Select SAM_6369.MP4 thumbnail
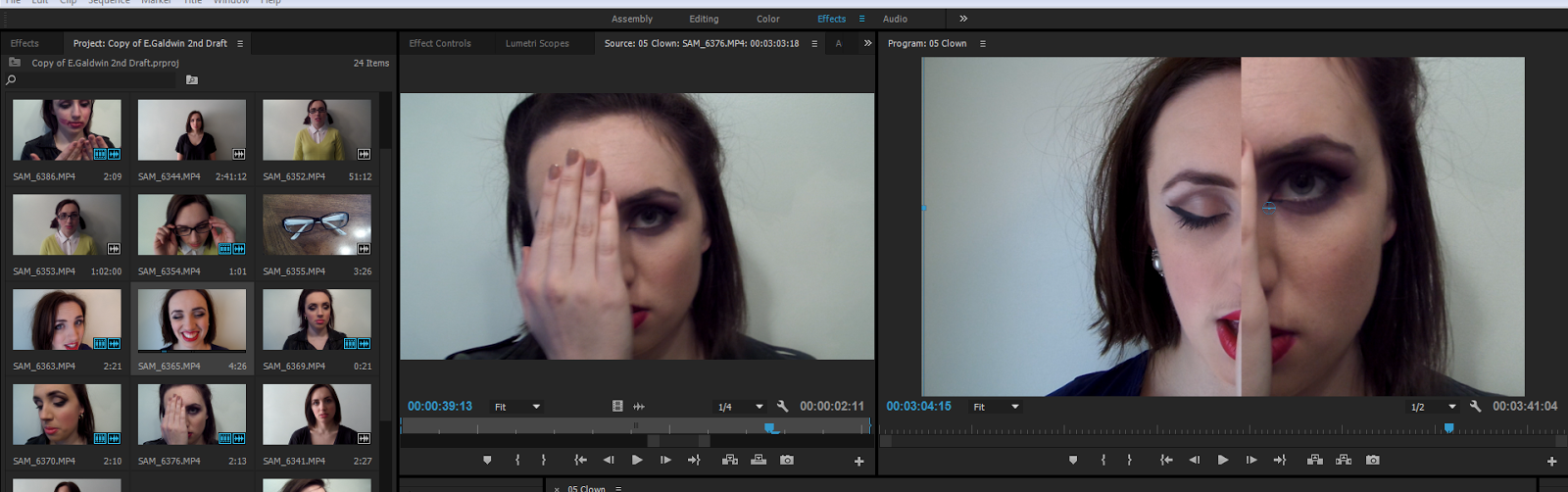 tap(317, 320)
